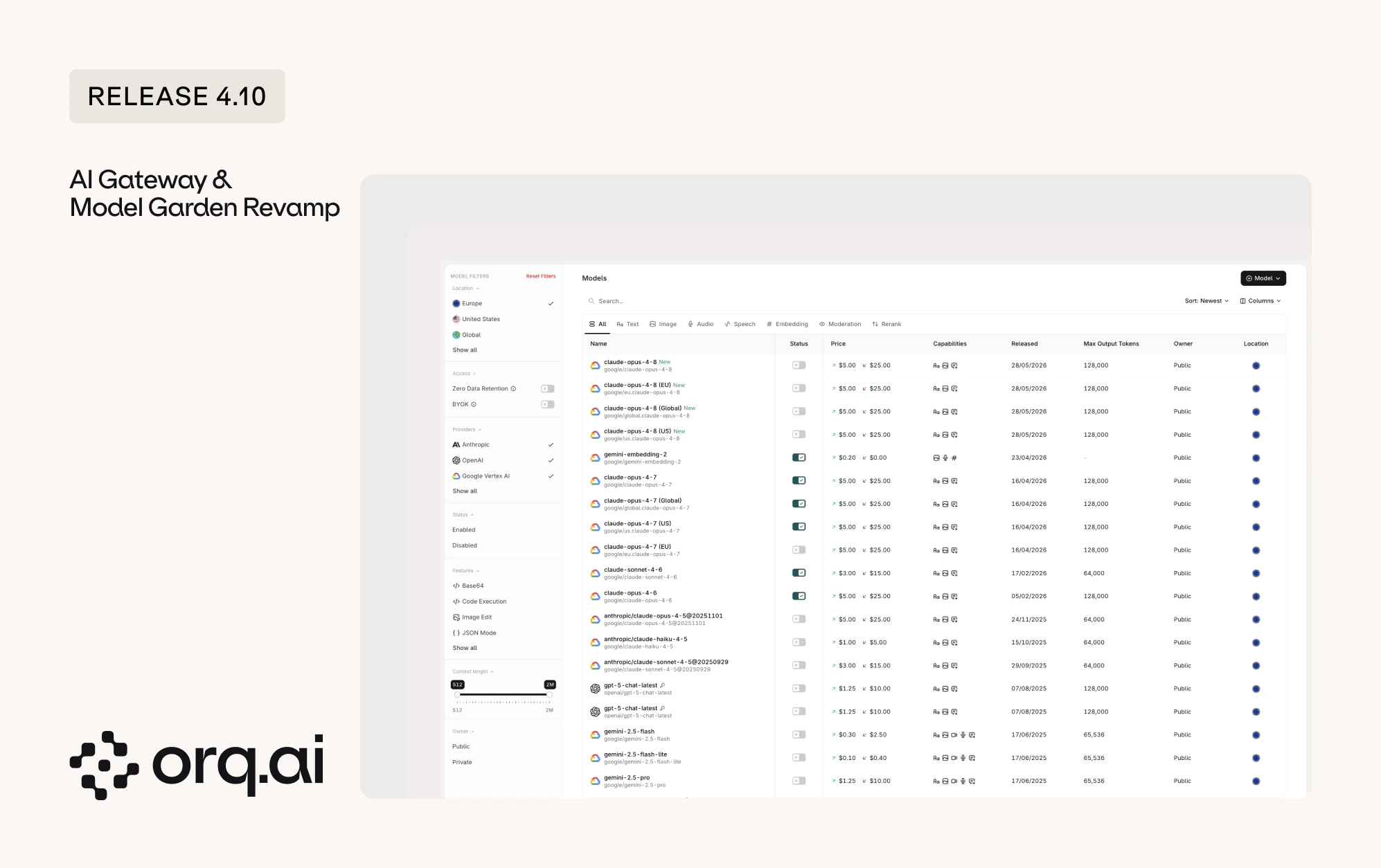1381x868 pixels.
Task: Switch to the Image tab
Action: (663, 324)
